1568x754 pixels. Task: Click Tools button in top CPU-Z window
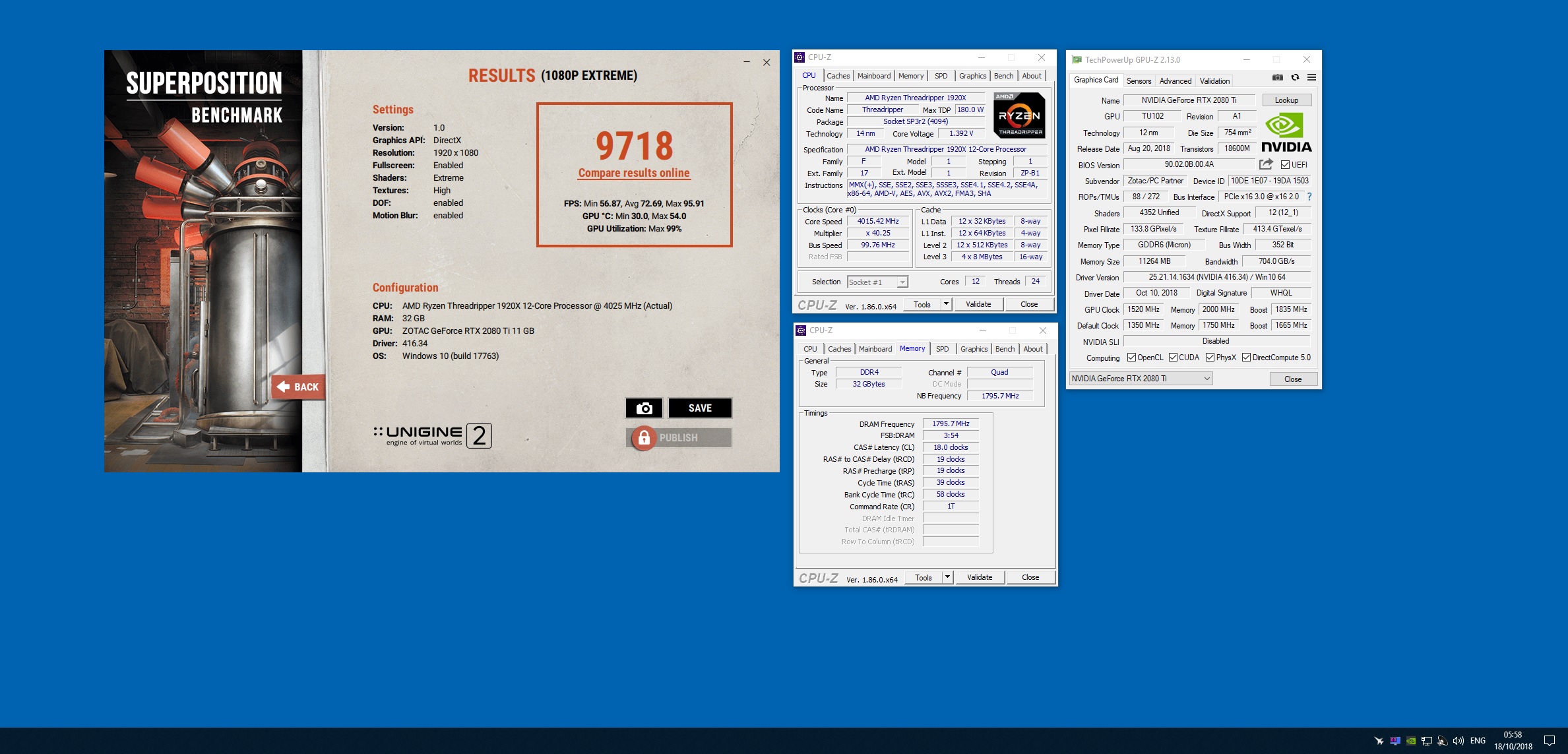(x=922, y=304)
